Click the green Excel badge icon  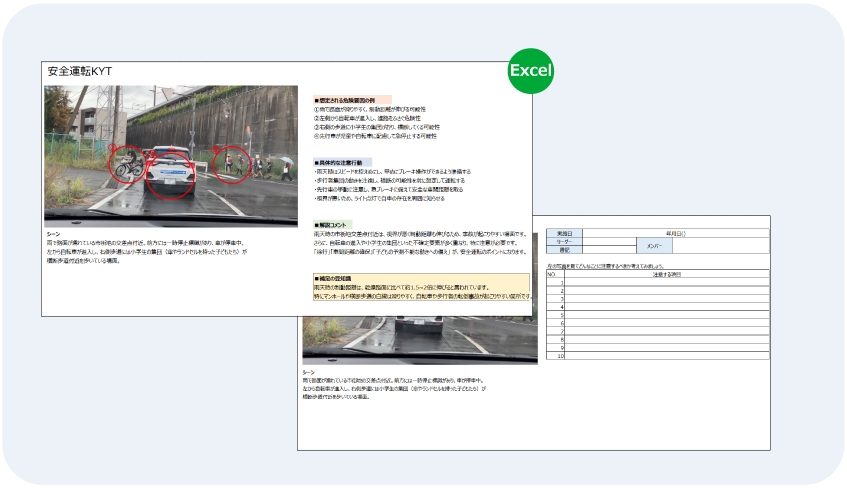[530, 70]
